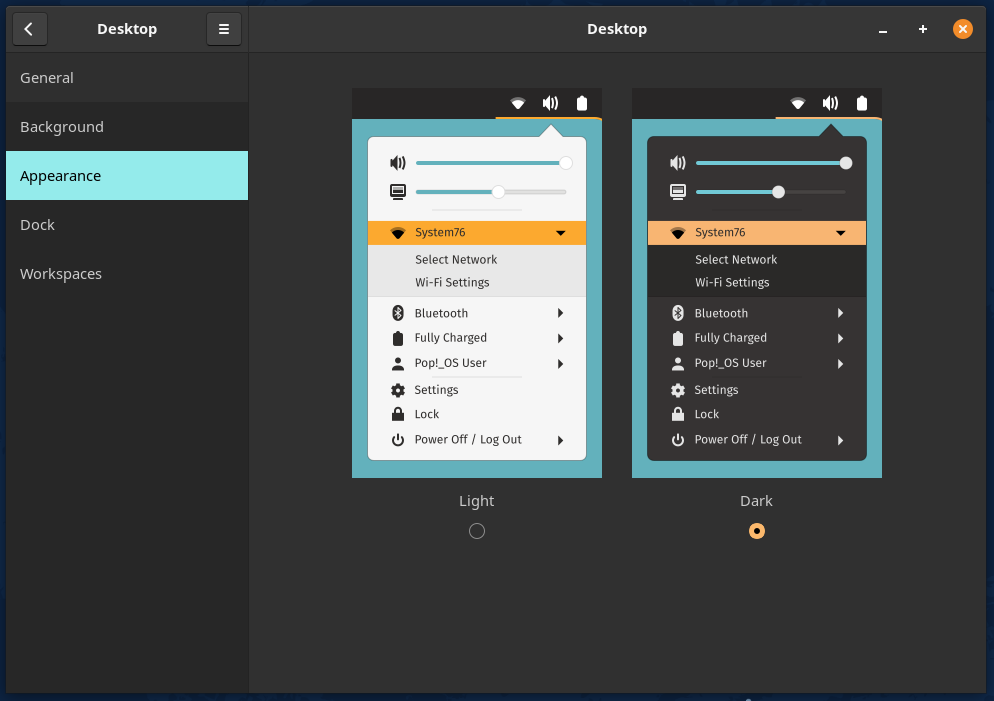Open the General settings section

(127, 78)
